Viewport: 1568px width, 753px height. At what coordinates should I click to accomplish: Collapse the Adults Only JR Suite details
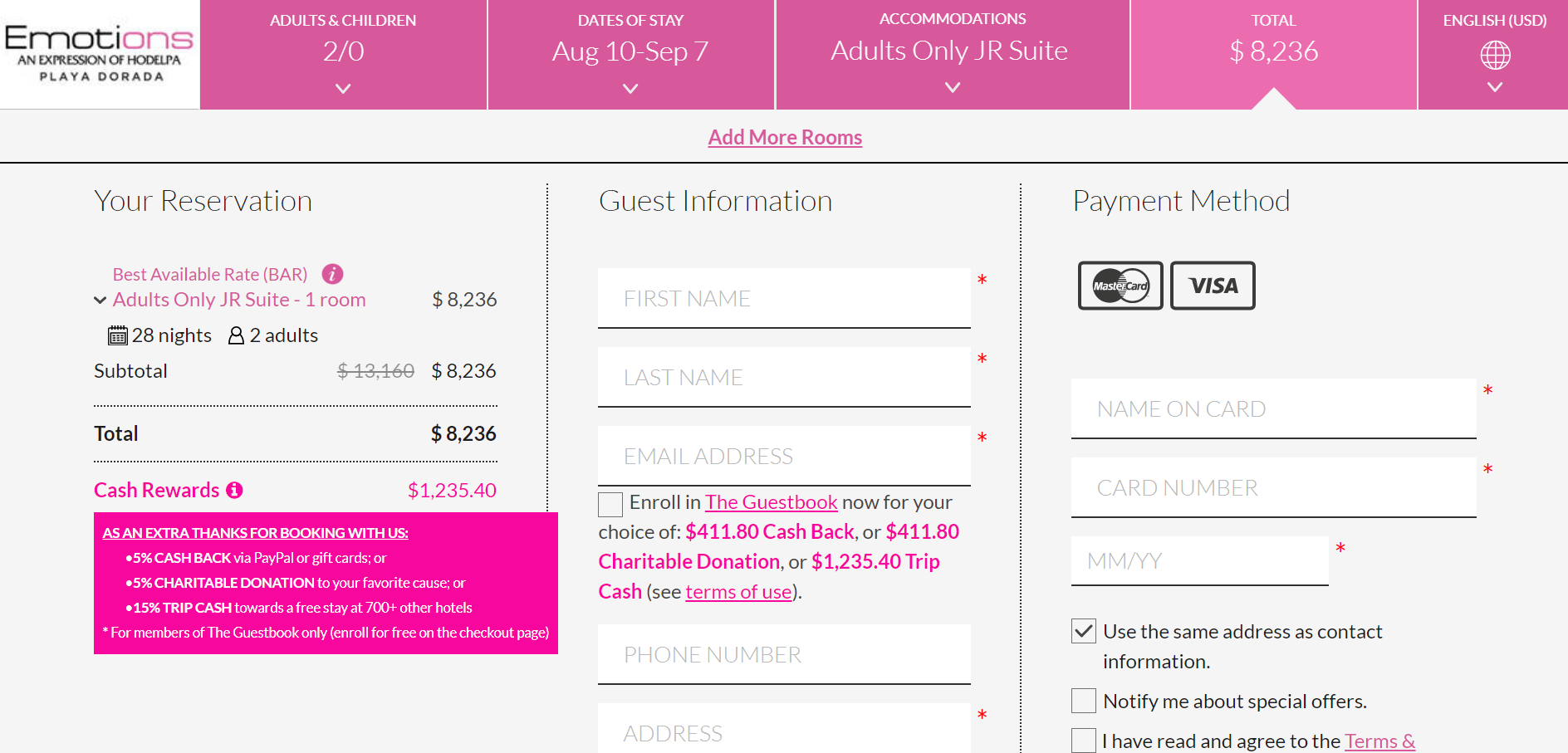click(x=100, y=301)
